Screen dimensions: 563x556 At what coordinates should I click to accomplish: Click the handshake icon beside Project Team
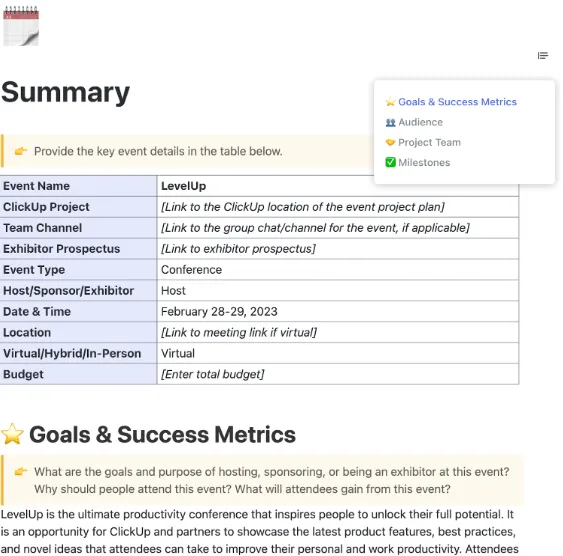pyautogui.click(x=390, y=142)
